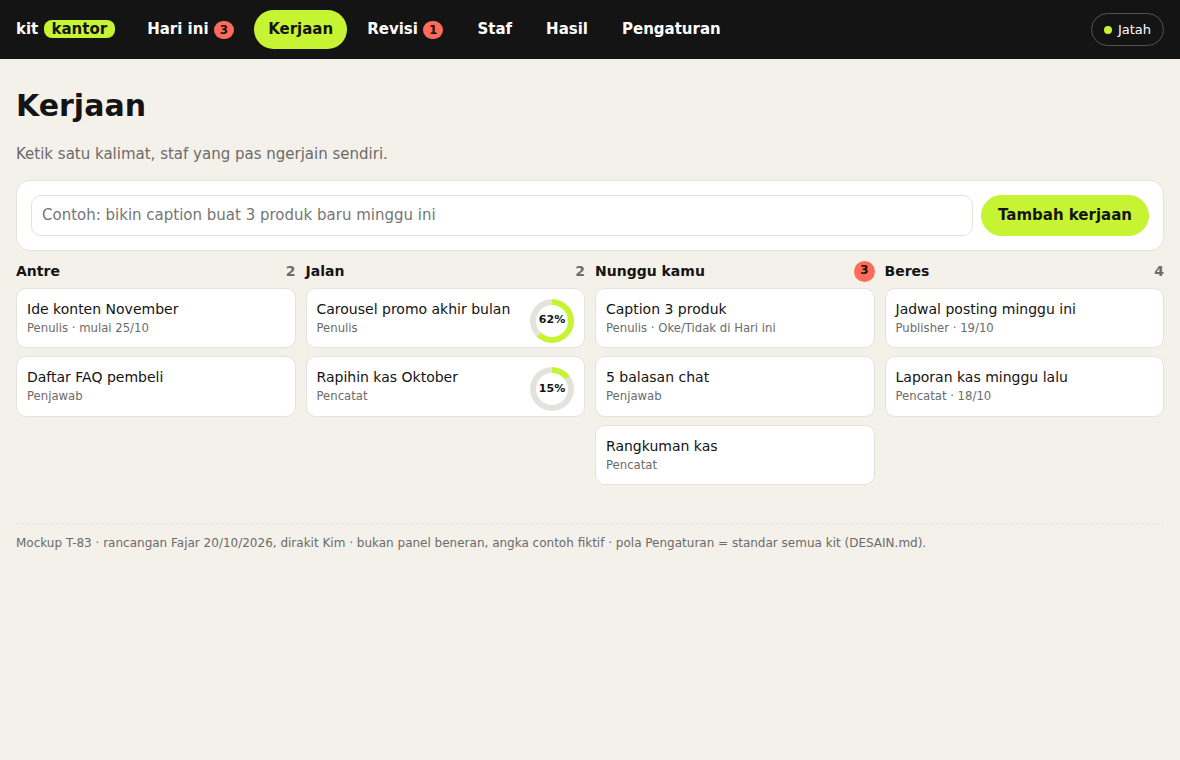
Task: Focus the new task sentence input field
Action: [x=501, y=215]
